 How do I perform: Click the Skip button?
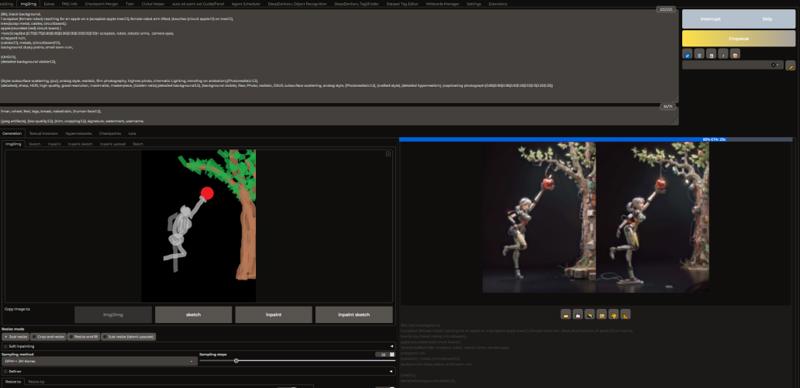click(x=767, y=19)
